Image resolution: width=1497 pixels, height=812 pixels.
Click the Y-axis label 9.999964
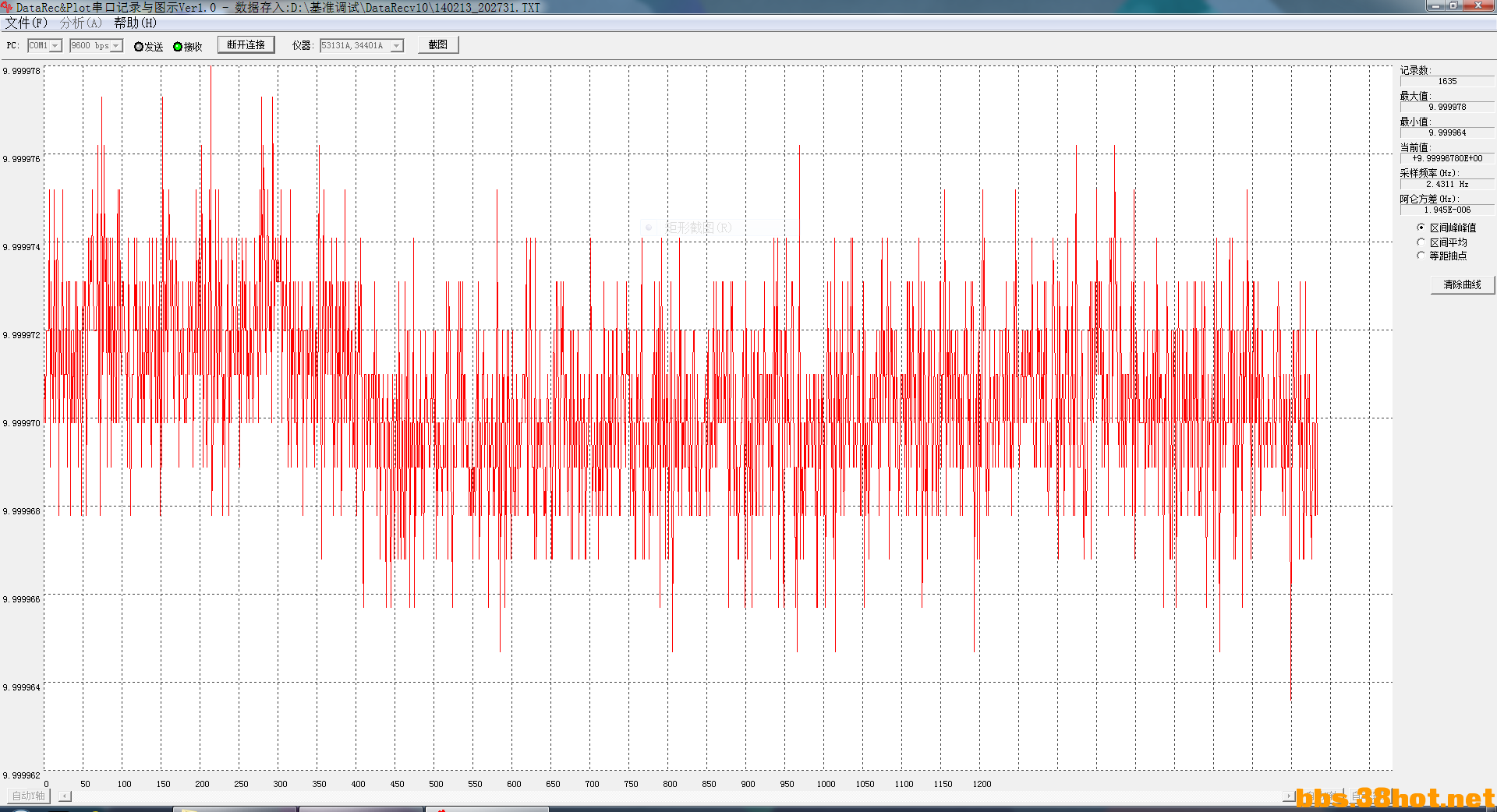click(x=22, y=687)
